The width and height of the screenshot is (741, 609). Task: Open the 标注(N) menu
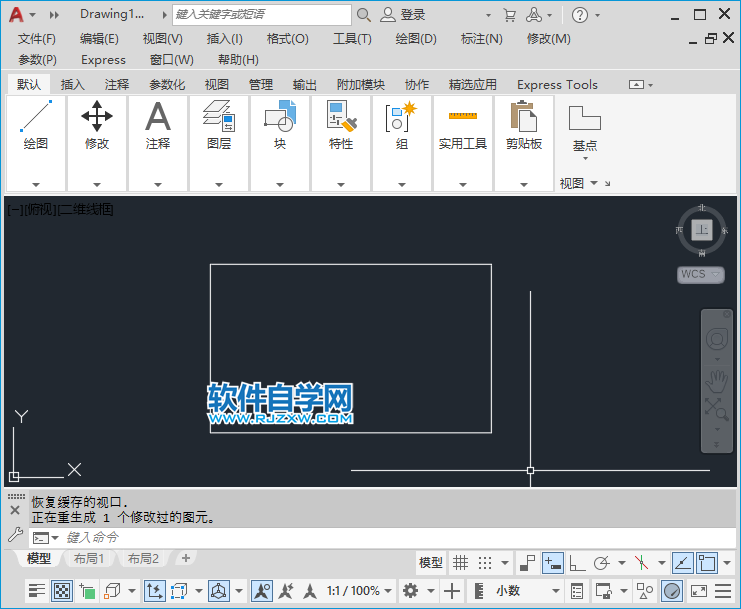point(482,39)
